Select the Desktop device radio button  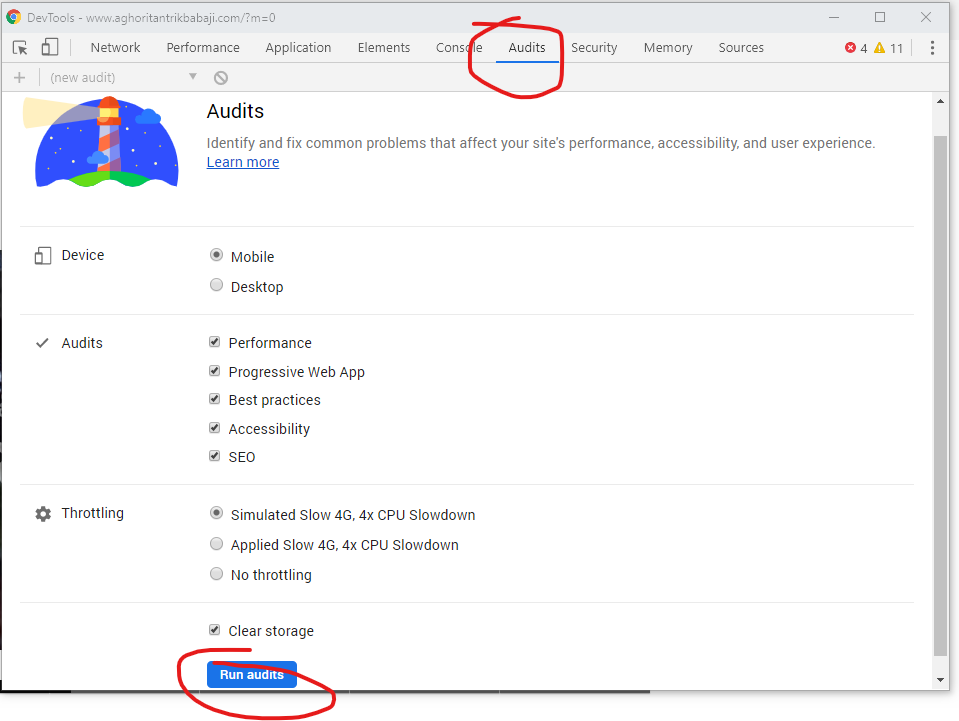[216, 285]
